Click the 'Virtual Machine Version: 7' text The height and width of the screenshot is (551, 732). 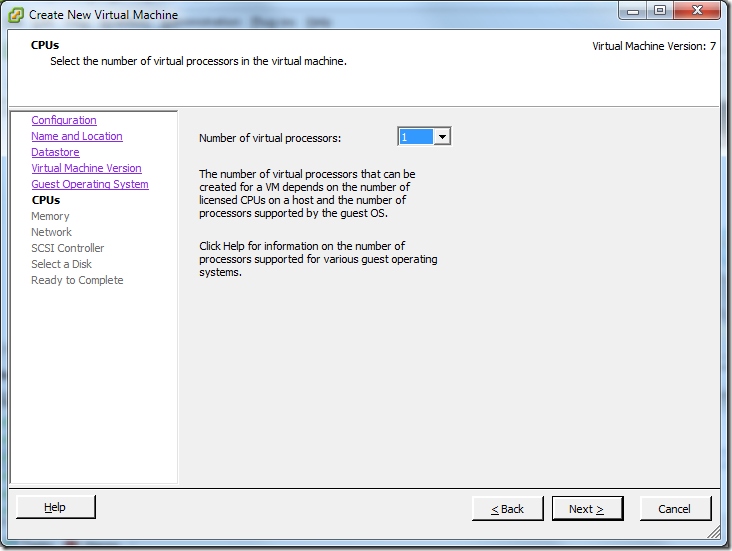pos(654,46)
